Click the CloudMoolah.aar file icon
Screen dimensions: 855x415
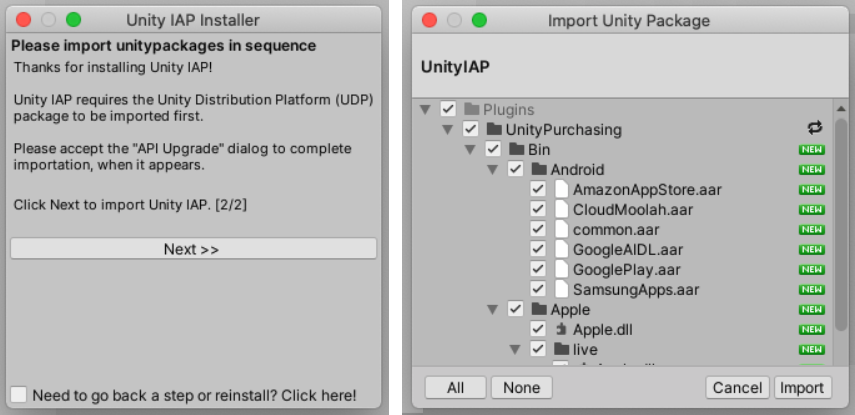[561, 209]
